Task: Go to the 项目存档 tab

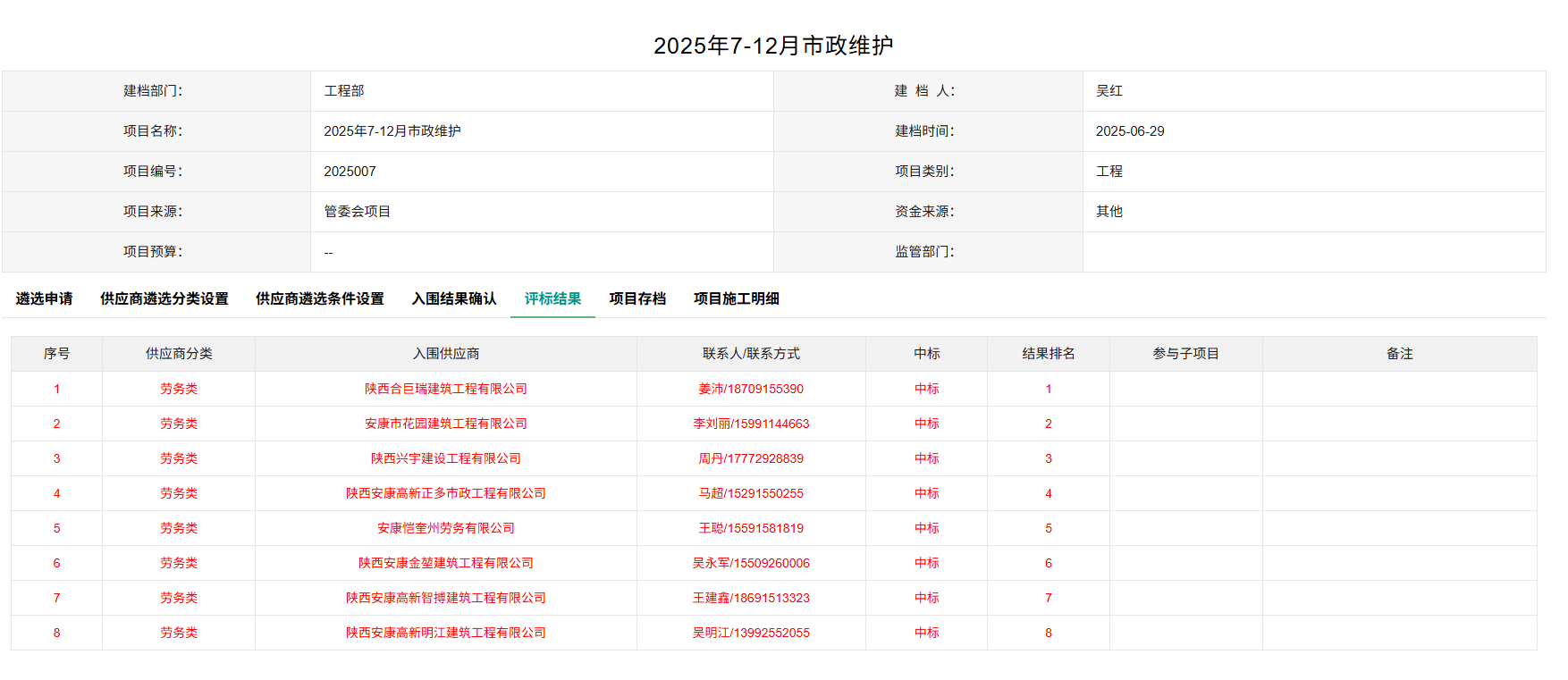Action: [x=637, y=298]
